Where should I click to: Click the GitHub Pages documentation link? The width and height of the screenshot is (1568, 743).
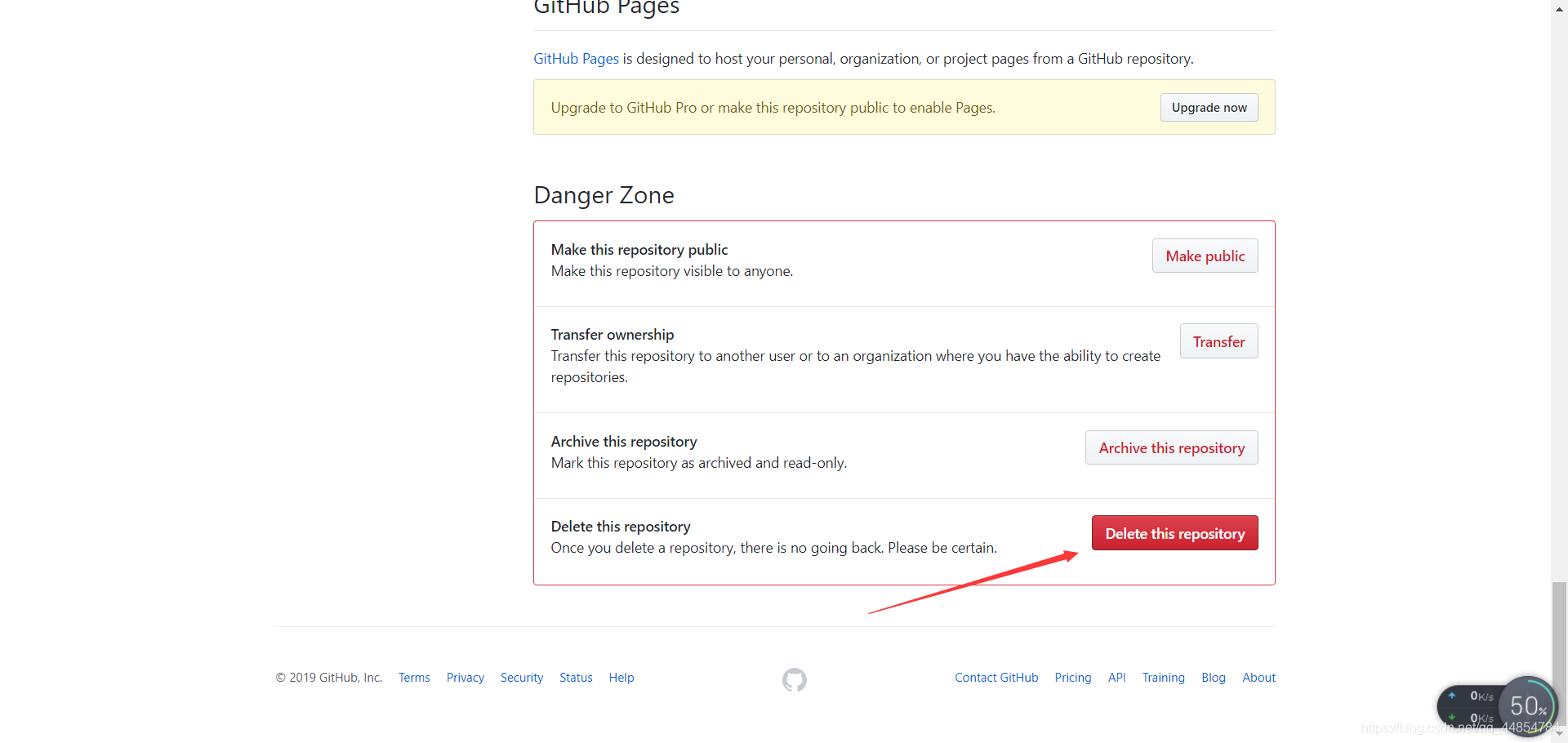coord(576,59)
